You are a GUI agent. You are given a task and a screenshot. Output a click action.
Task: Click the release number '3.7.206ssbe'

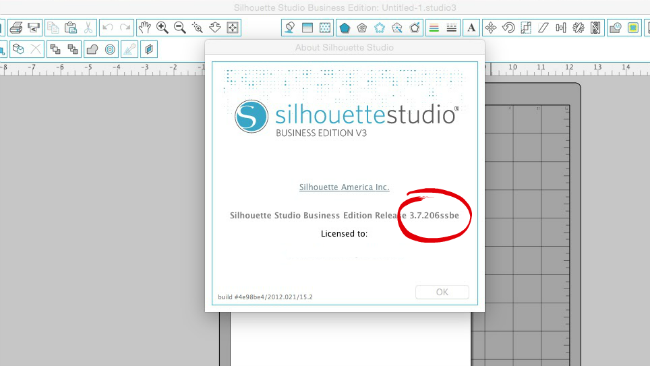click(434, 216)
